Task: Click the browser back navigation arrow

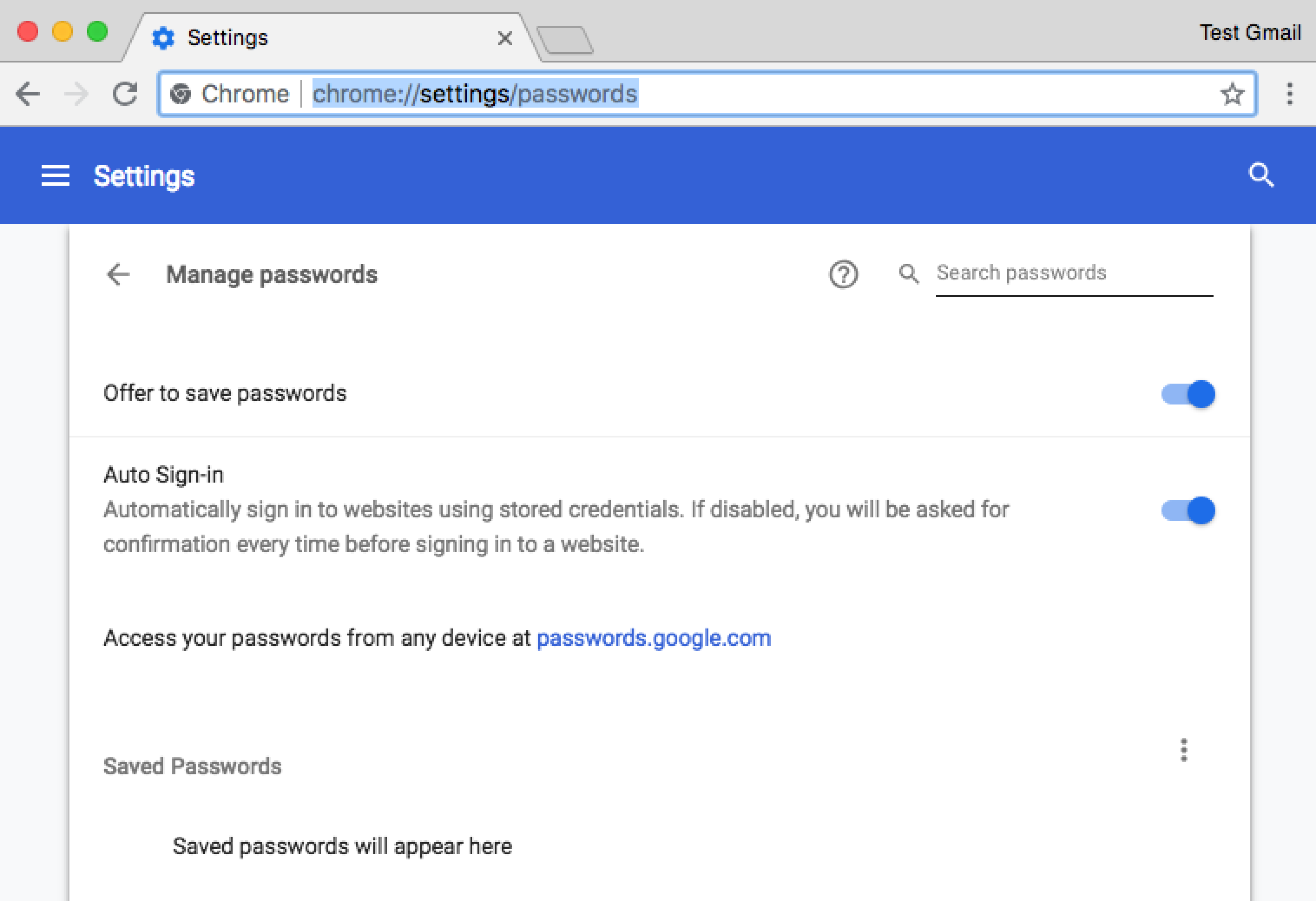Action: [x=27, y=93]
